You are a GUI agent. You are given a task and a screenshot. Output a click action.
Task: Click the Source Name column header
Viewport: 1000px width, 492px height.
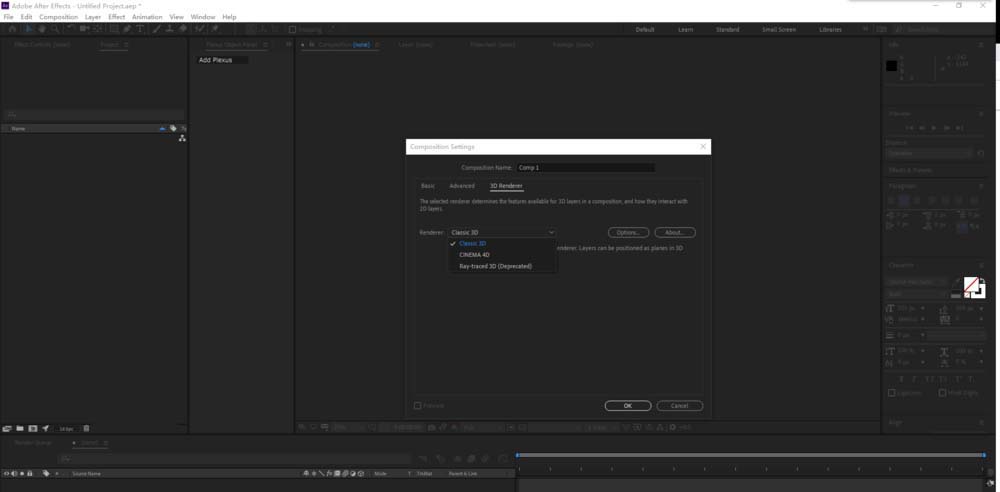coord(86,473)
